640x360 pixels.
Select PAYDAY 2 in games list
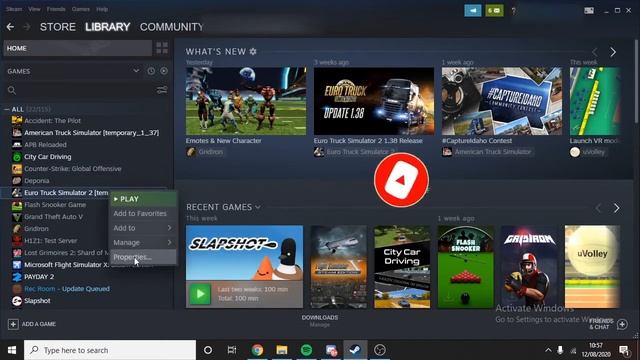[x=39, y=277]
